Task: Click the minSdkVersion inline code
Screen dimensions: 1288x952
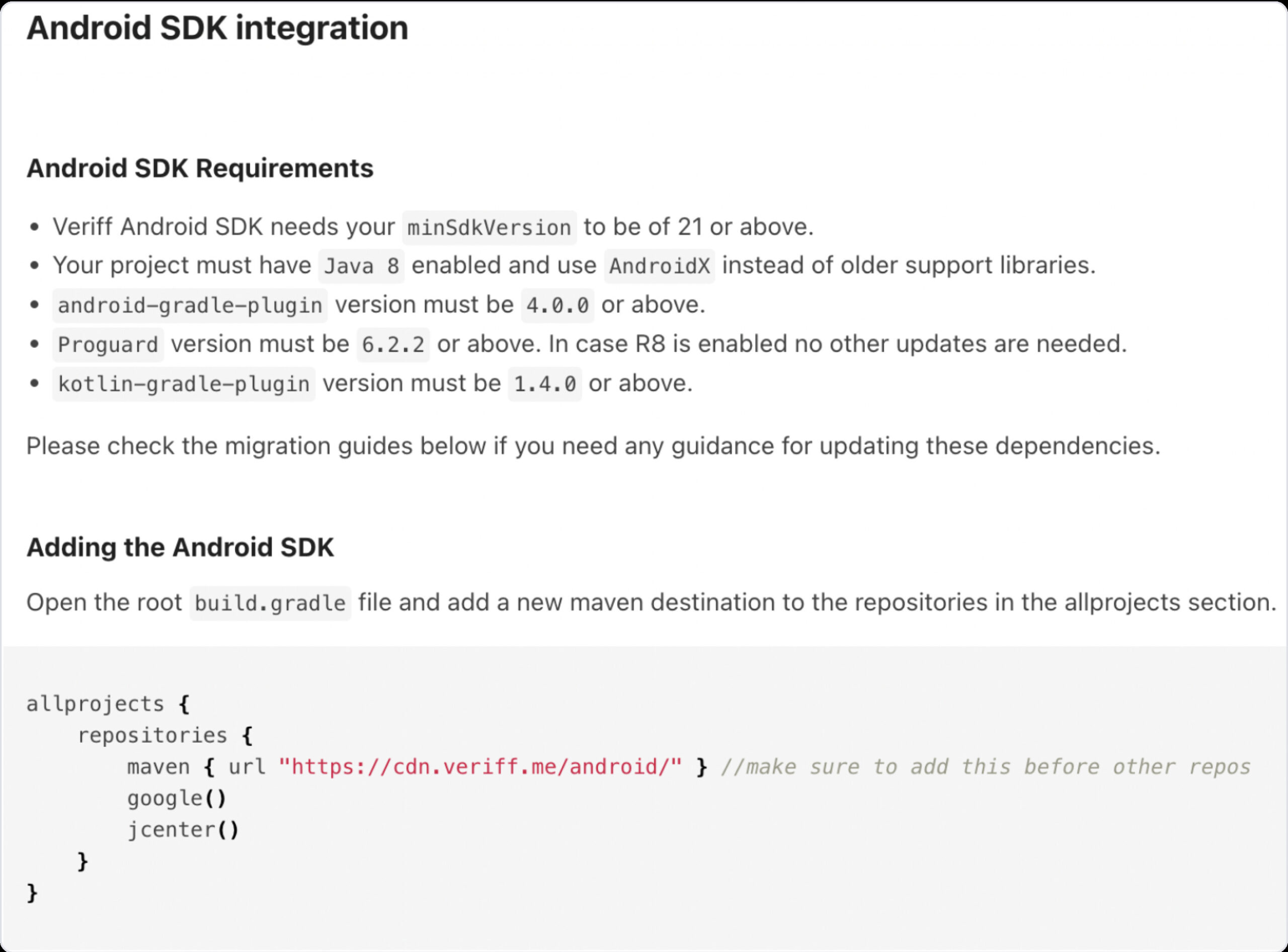Action: pyautogui.click(x=489, y=227)
